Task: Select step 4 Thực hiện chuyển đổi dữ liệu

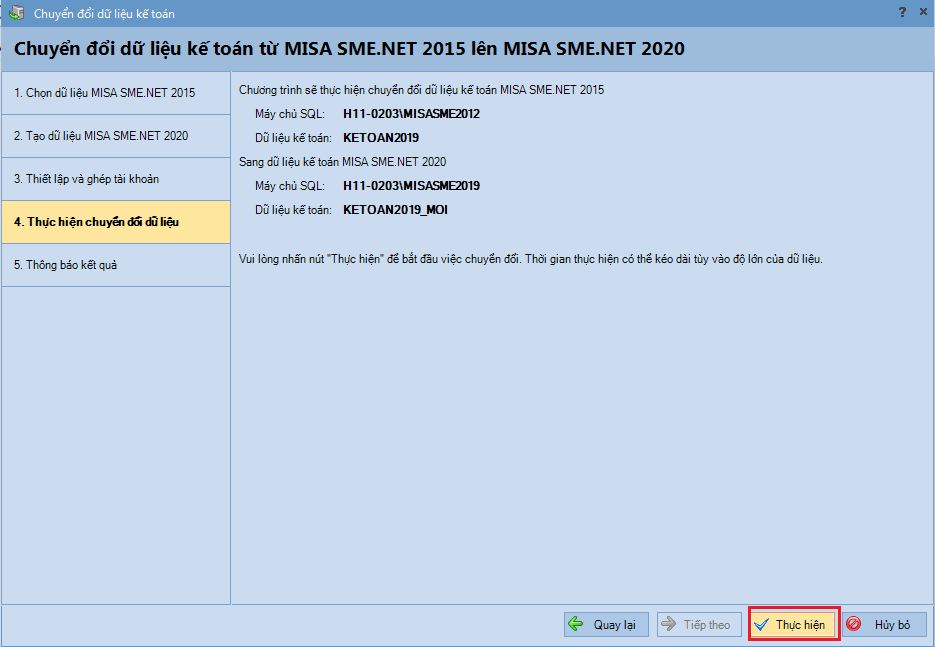Action: pos(116,222)
